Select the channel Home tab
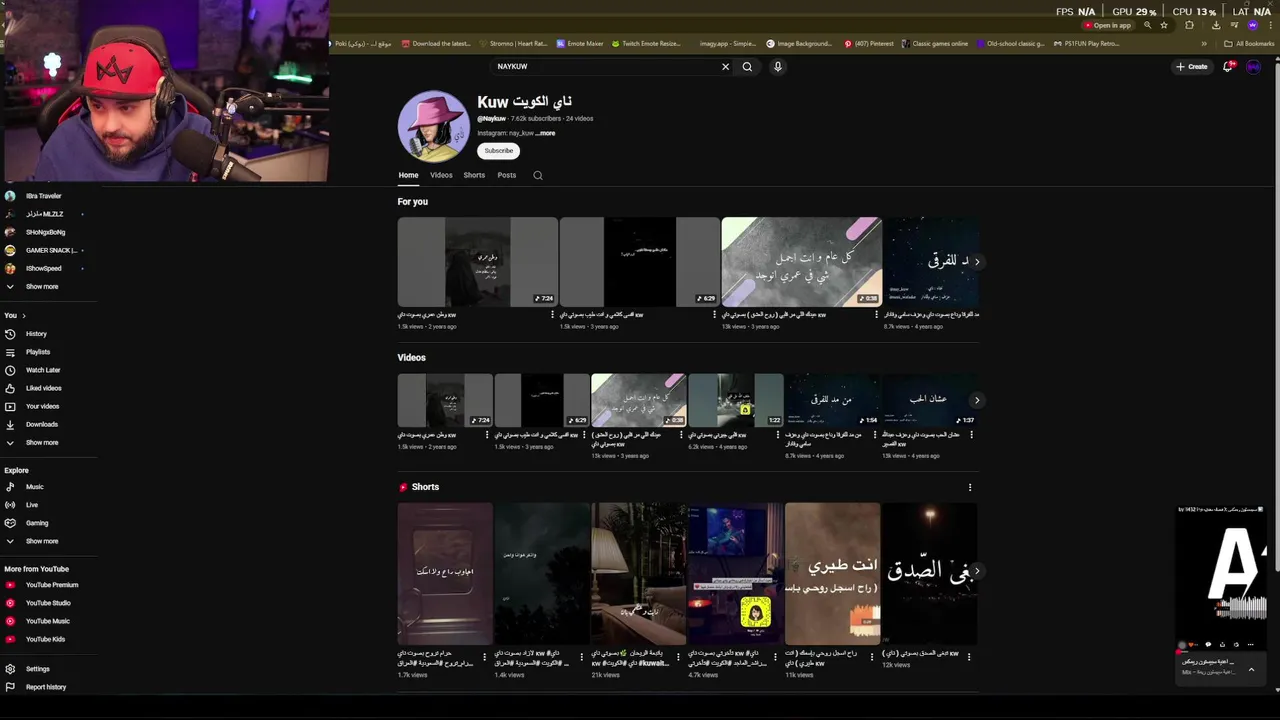This screenshot has height=720, width=1280. pyautogui.click(x=408, y=175)
